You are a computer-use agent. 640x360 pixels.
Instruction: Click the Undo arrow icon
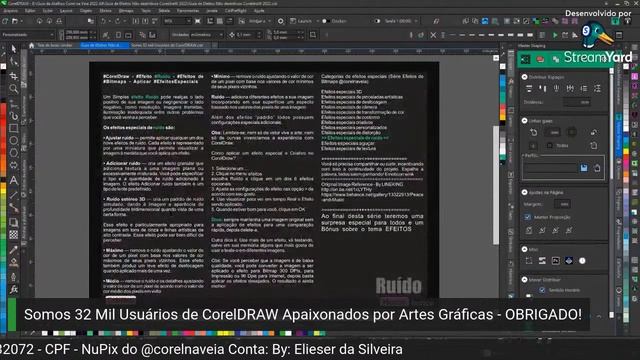tap(103, 21)
